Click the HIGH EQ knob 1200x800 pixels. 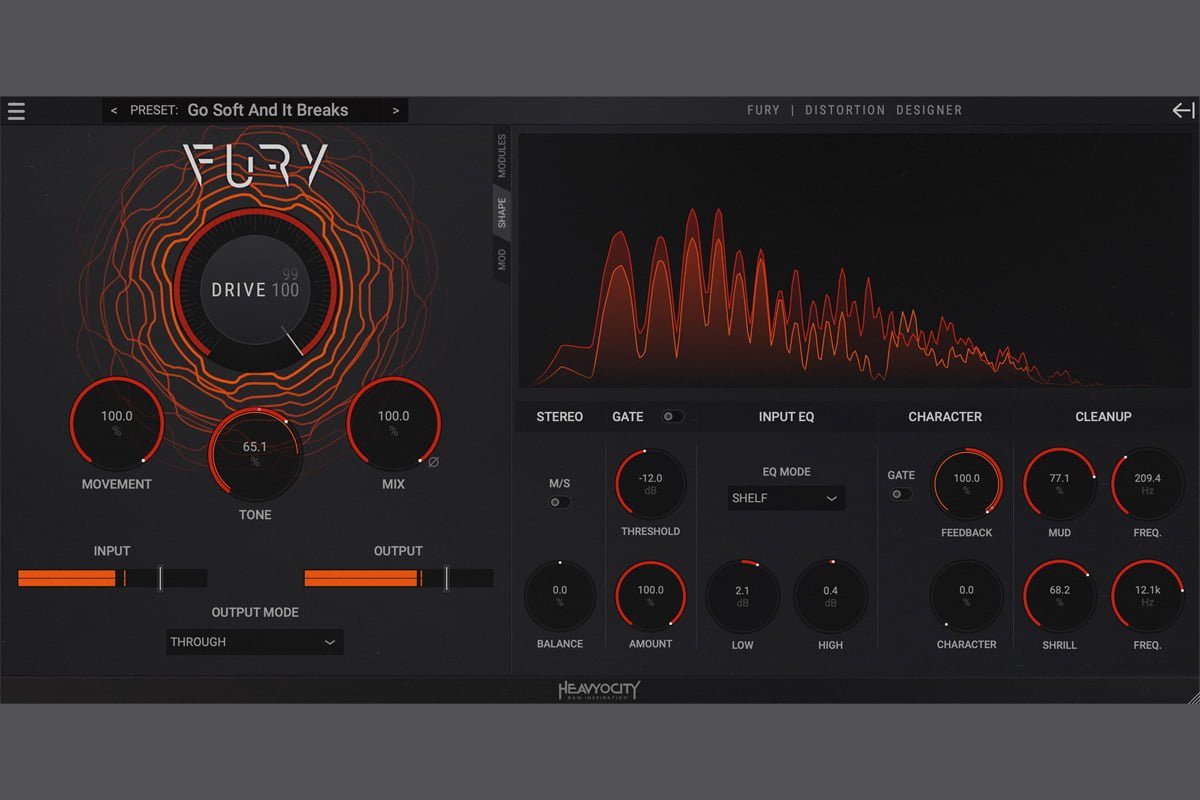coord(830,596)
